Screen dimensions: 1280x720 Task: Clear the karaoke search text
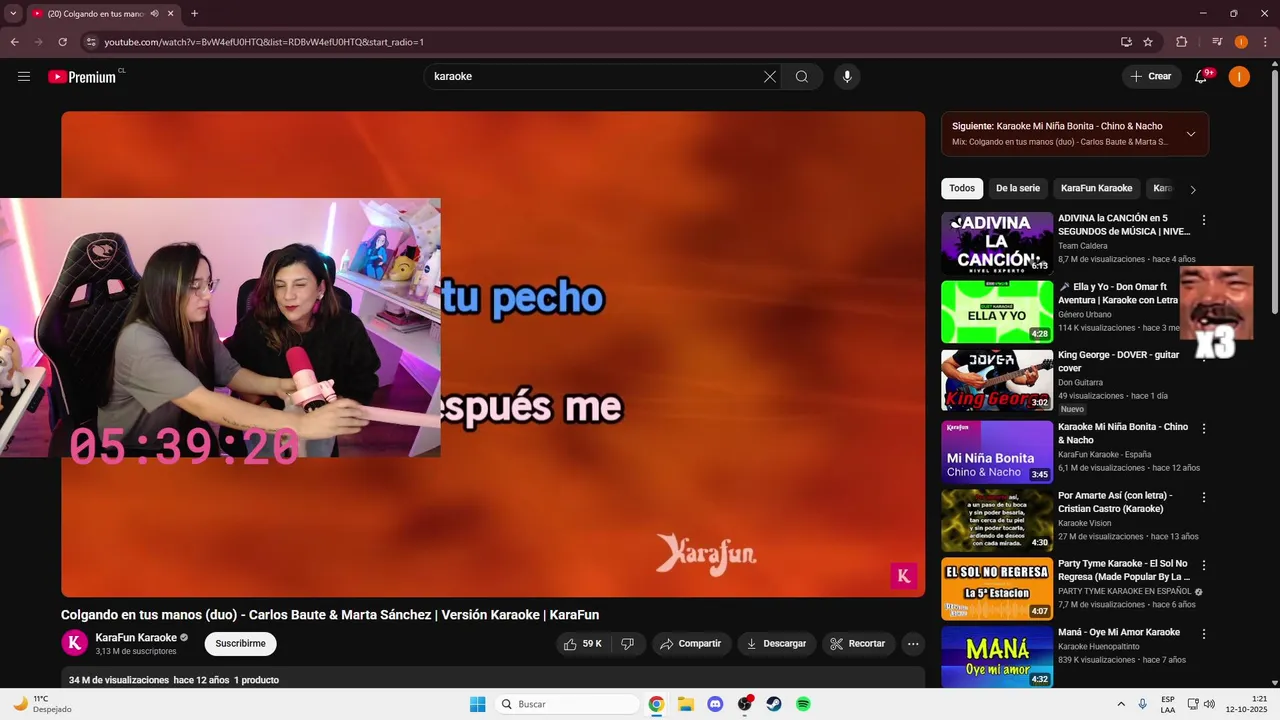[770, 77]
